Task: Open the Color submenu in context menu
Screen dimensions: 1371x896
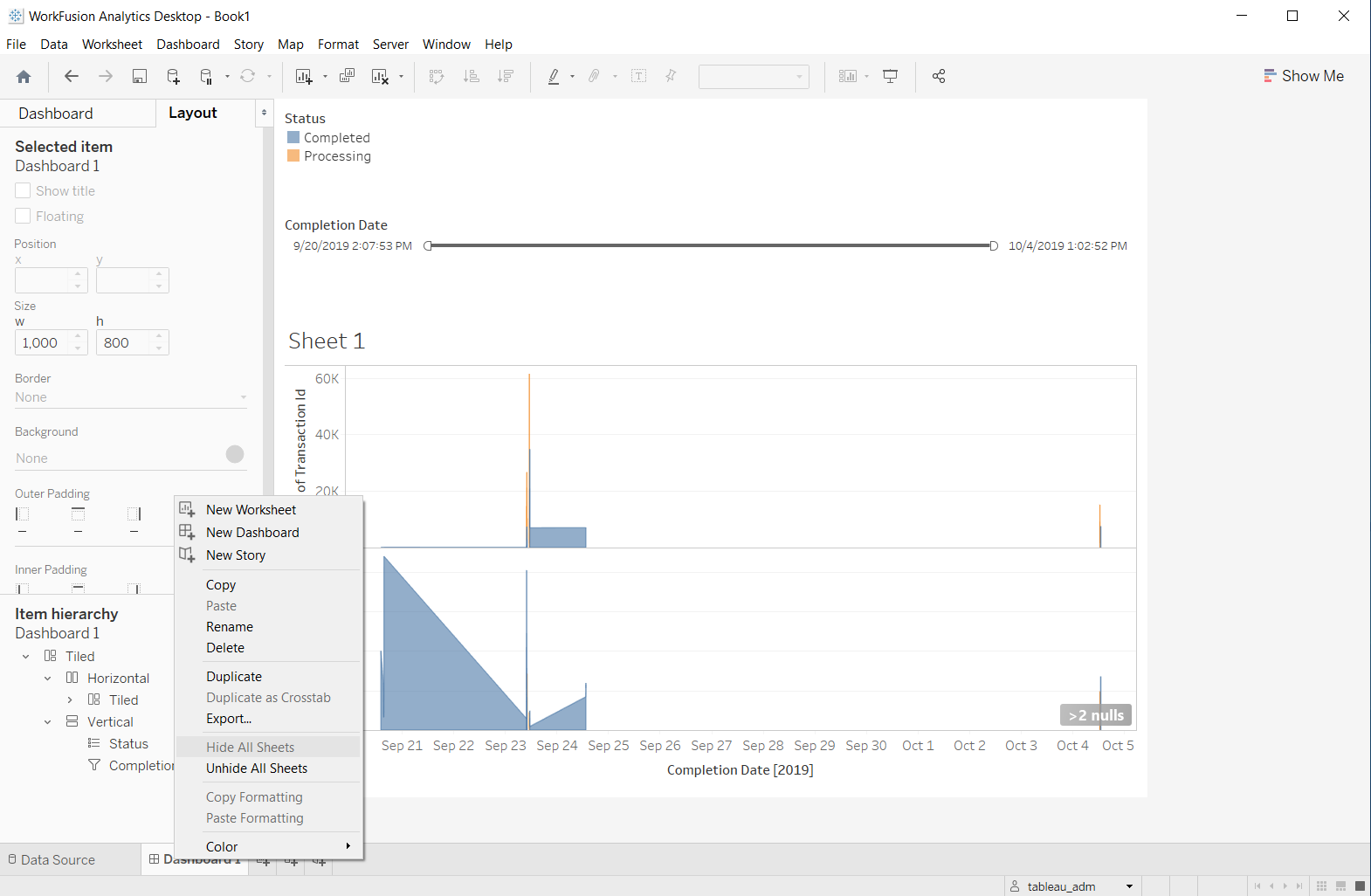Action: [x=269, y=847]
